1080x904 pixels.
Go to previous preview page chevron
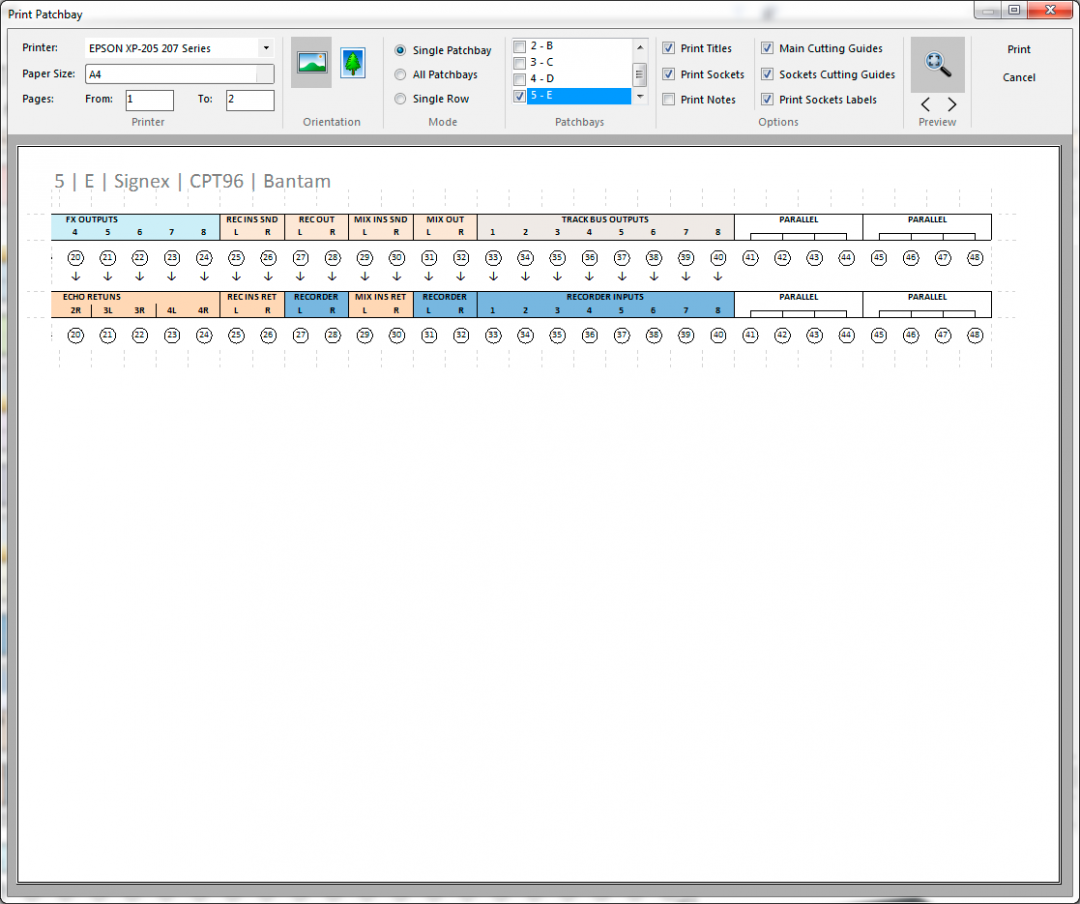925,102
